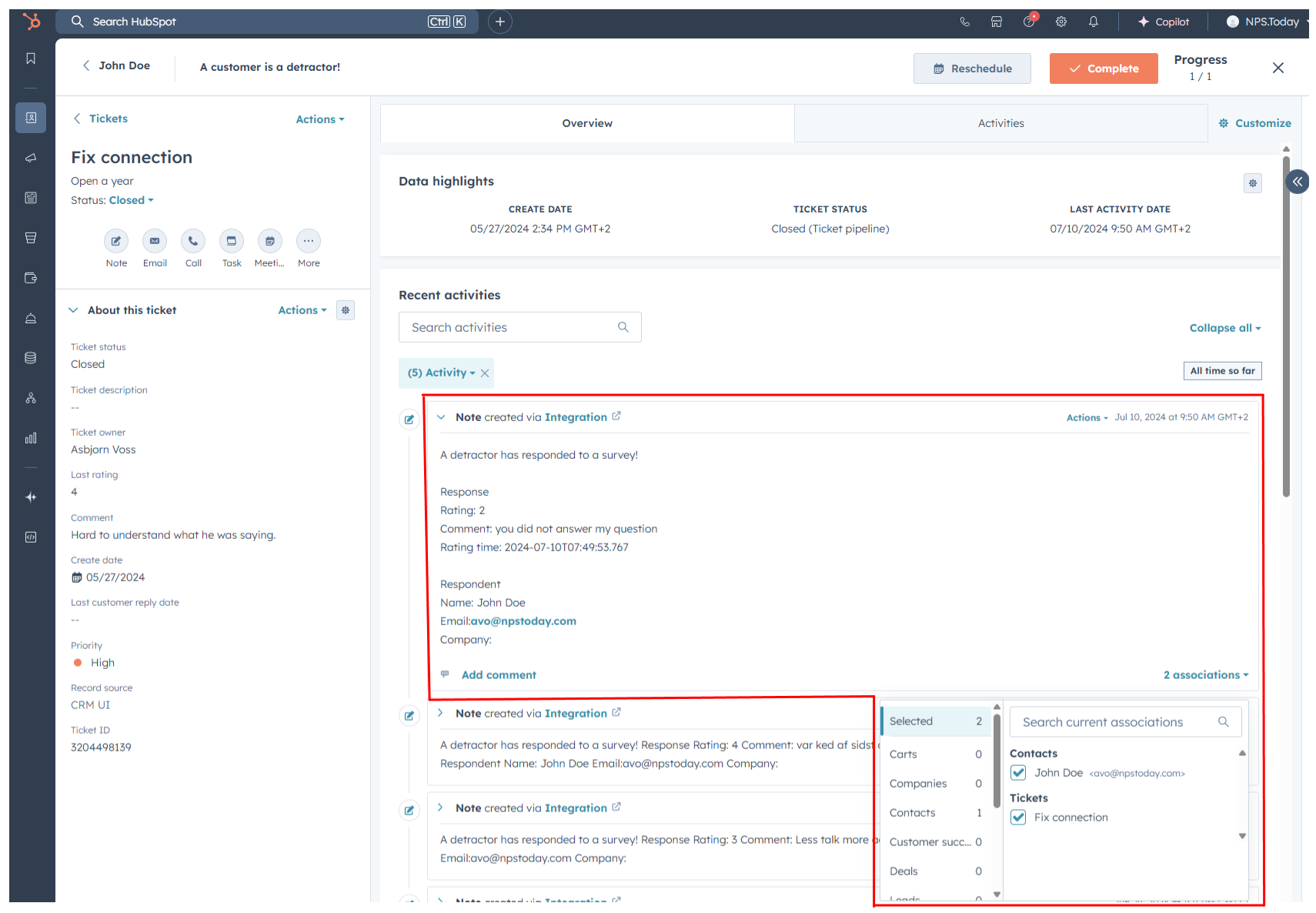Switch to the Activities tab

pyautogui.click(x=1000, y=123)
